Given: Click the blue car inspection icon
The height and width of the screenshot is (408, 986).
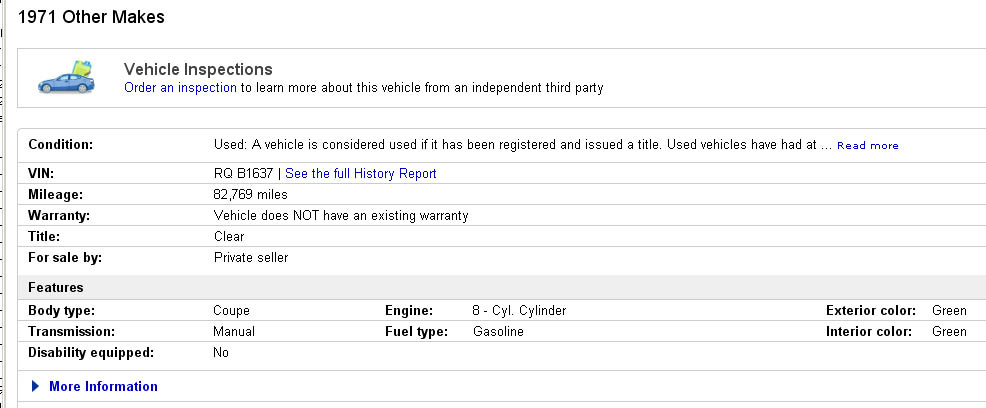Looking at the screenshot, I should tap(66, 79).
